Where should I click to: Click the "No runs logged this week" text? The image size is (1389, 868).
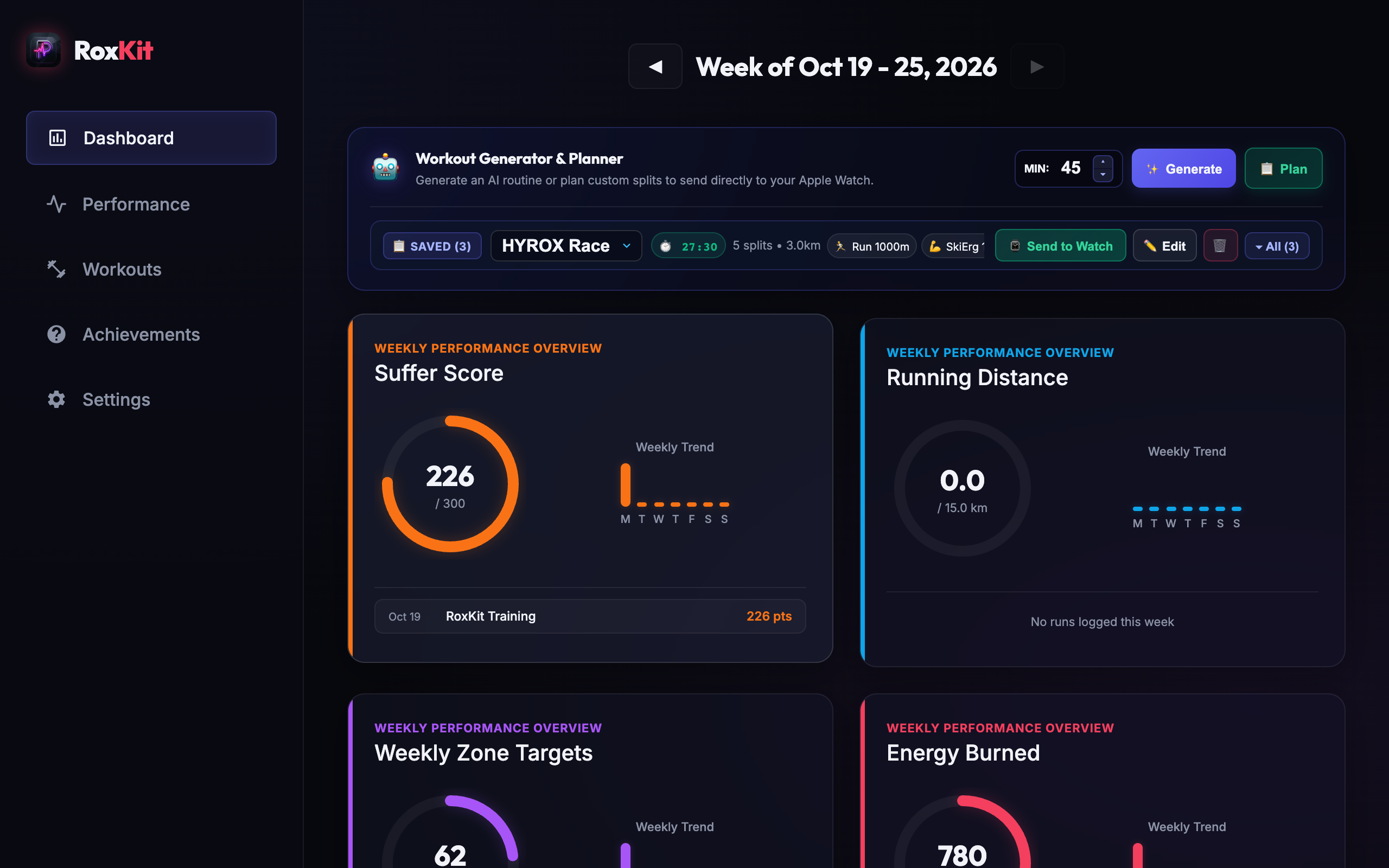pyautogui.click(x=1102, y=622)
